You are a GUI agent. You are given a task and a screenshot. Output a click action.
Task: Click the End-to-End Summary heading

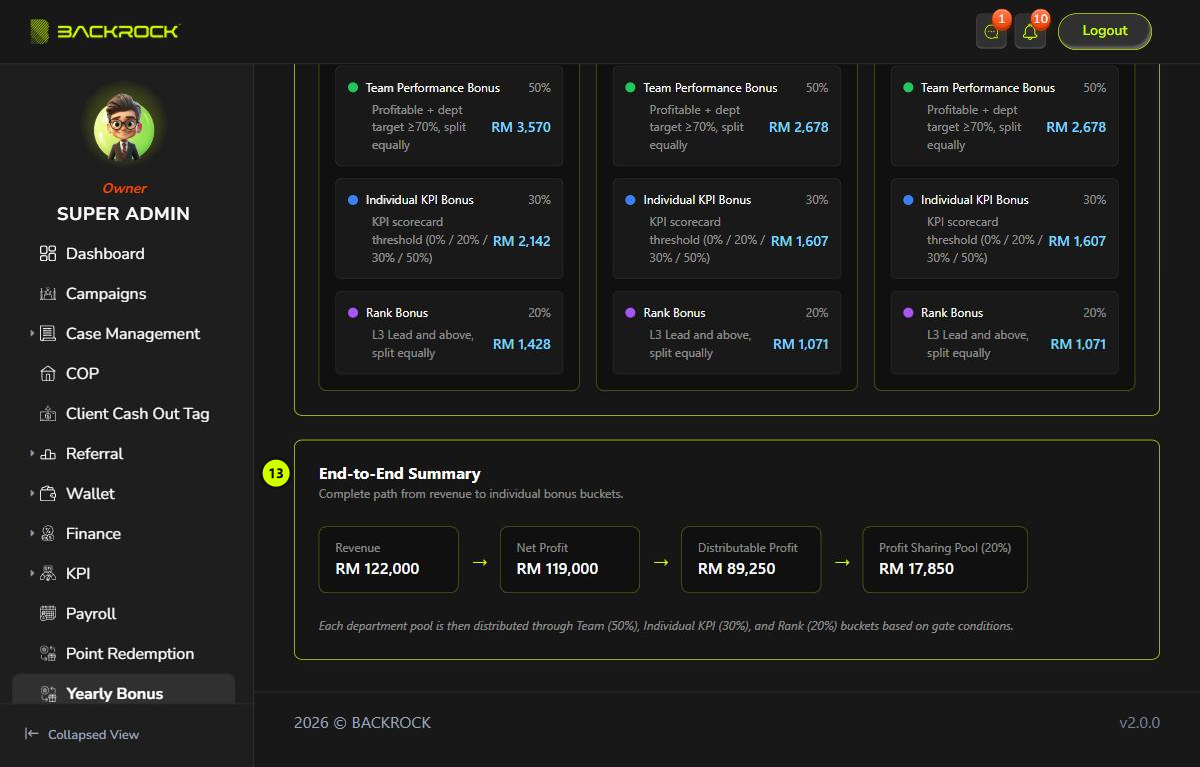[400, 474]
